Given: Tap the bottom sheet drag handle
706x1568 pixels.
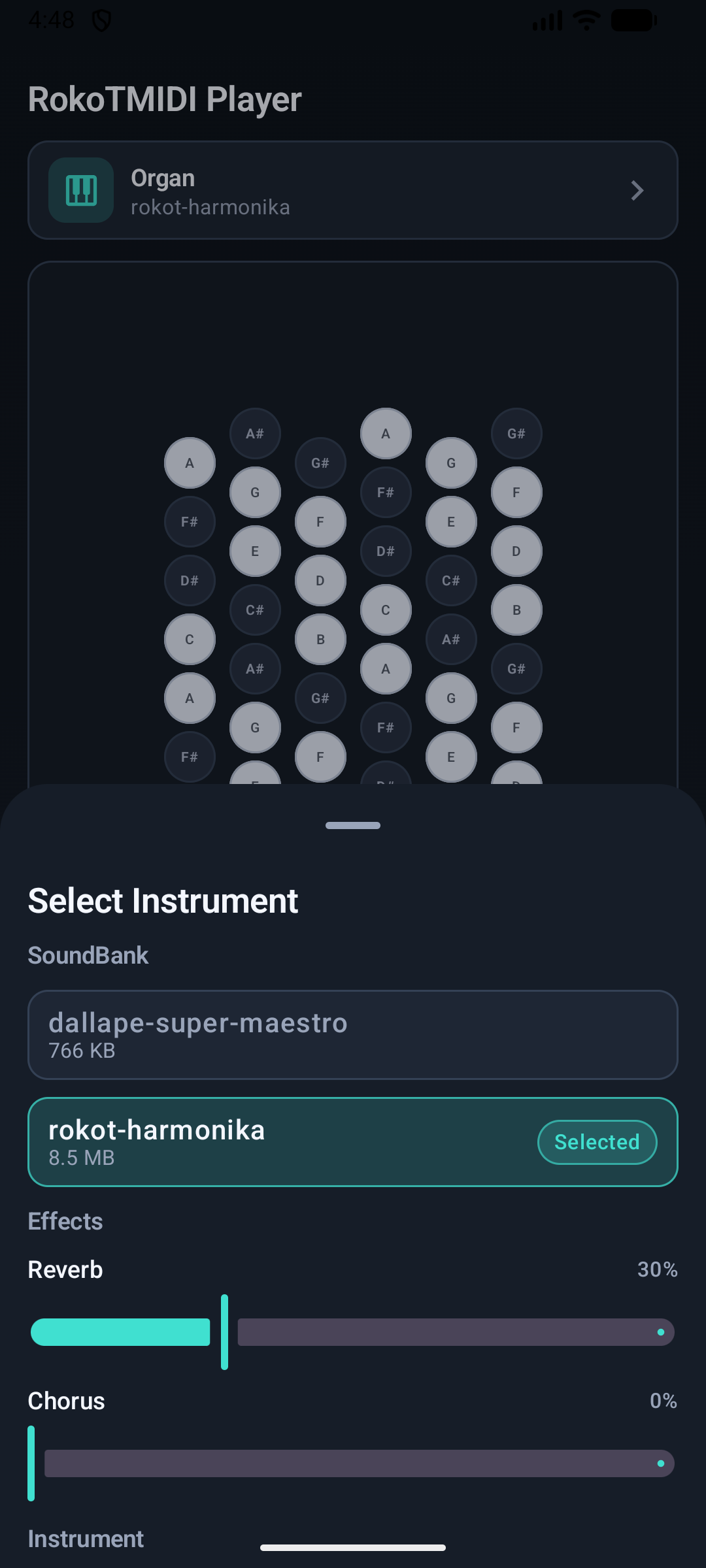Looking at the screenshot, I should (353, 826).
